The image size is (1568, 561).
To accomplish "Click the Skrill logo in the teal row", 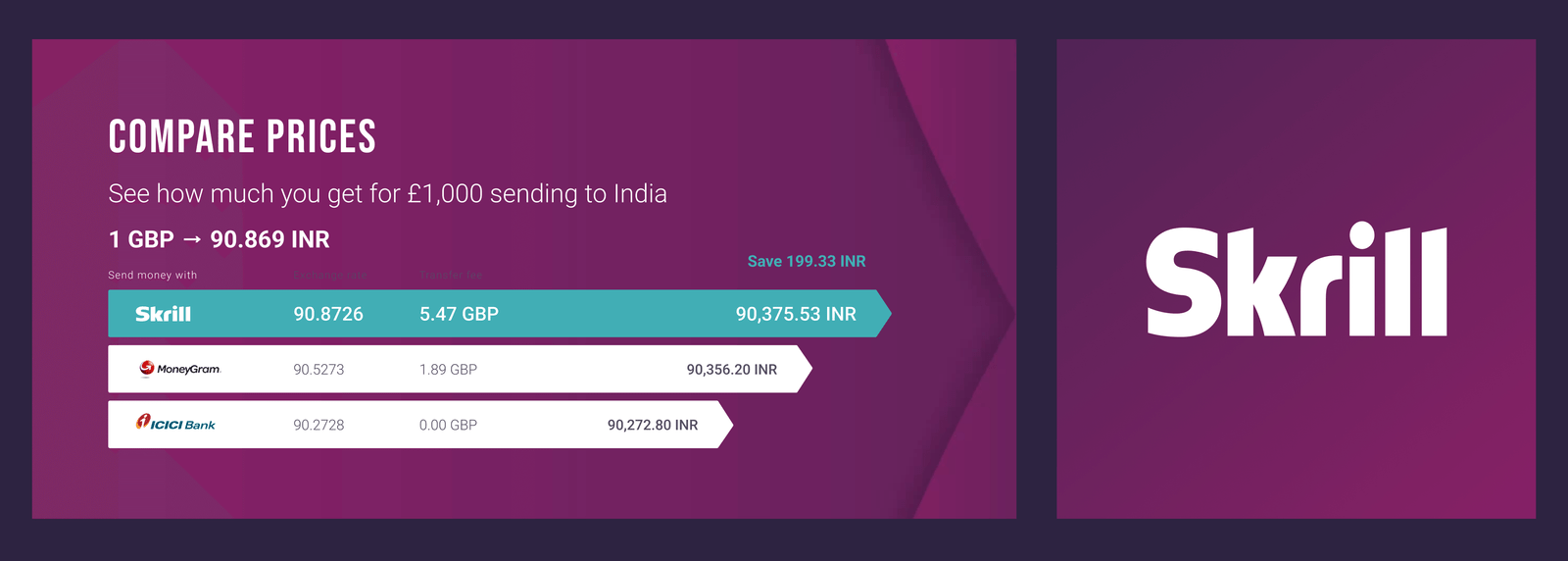I will click(x=163, y=314).
